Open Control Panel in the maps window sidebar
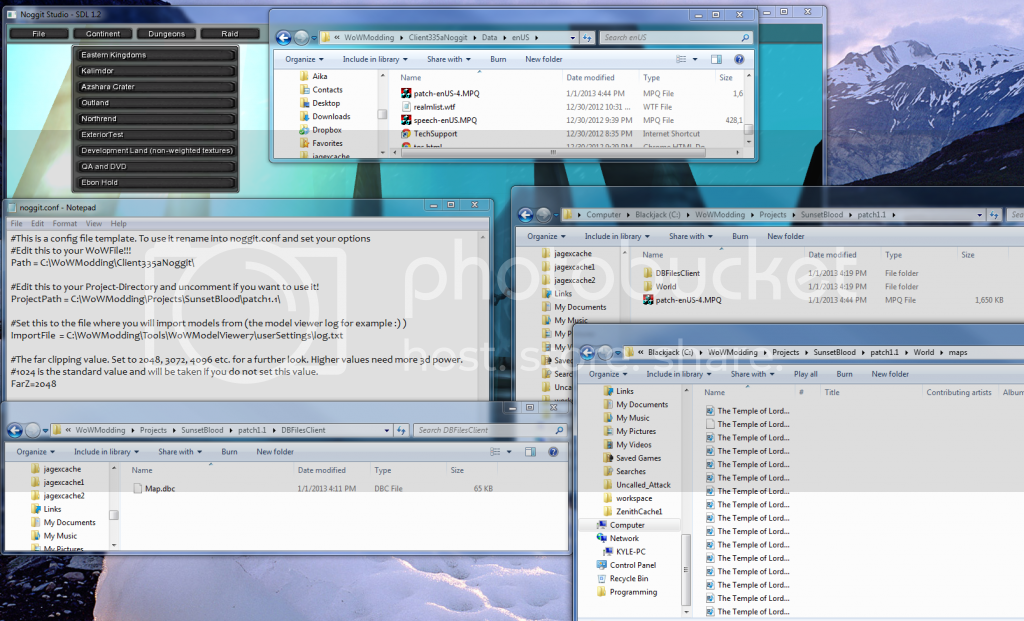The width and height of the screenshot is (1024, 621). click(632, 565)
